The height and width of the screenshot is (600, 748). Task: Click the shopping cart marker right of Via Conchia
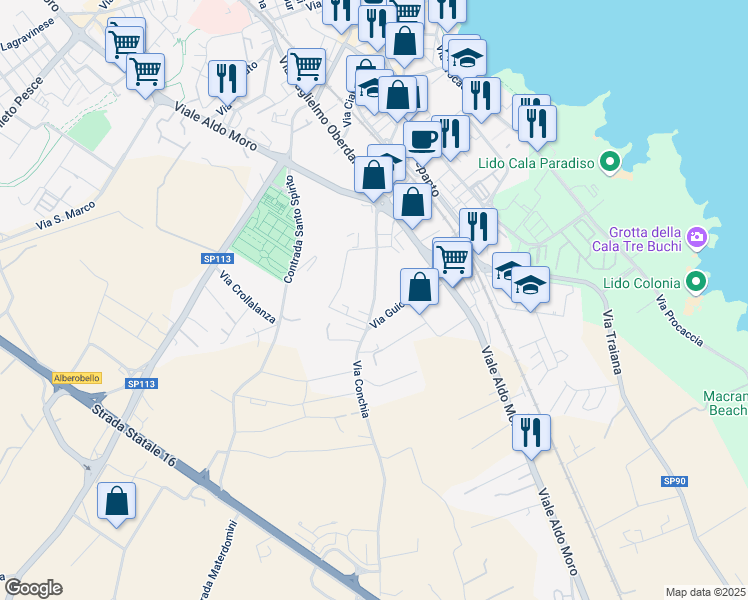pos(453,258)
